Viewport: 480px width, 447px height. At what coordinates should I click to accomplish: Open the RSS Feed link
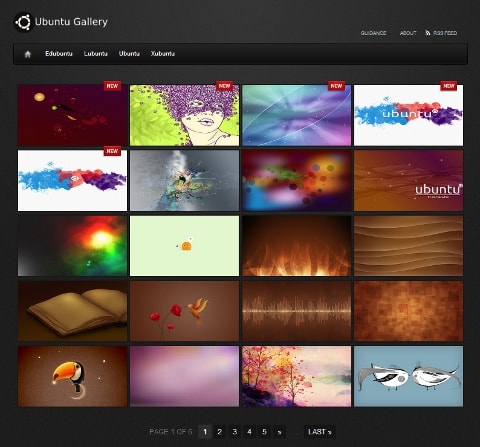[445, 33]
